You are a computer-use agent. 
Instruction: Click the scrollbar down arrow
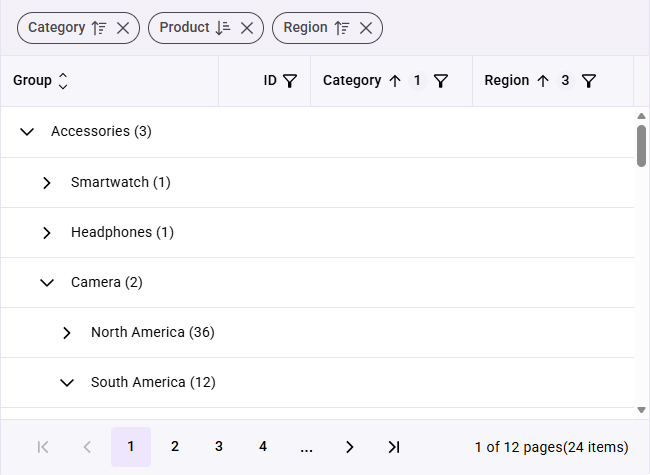641,410
